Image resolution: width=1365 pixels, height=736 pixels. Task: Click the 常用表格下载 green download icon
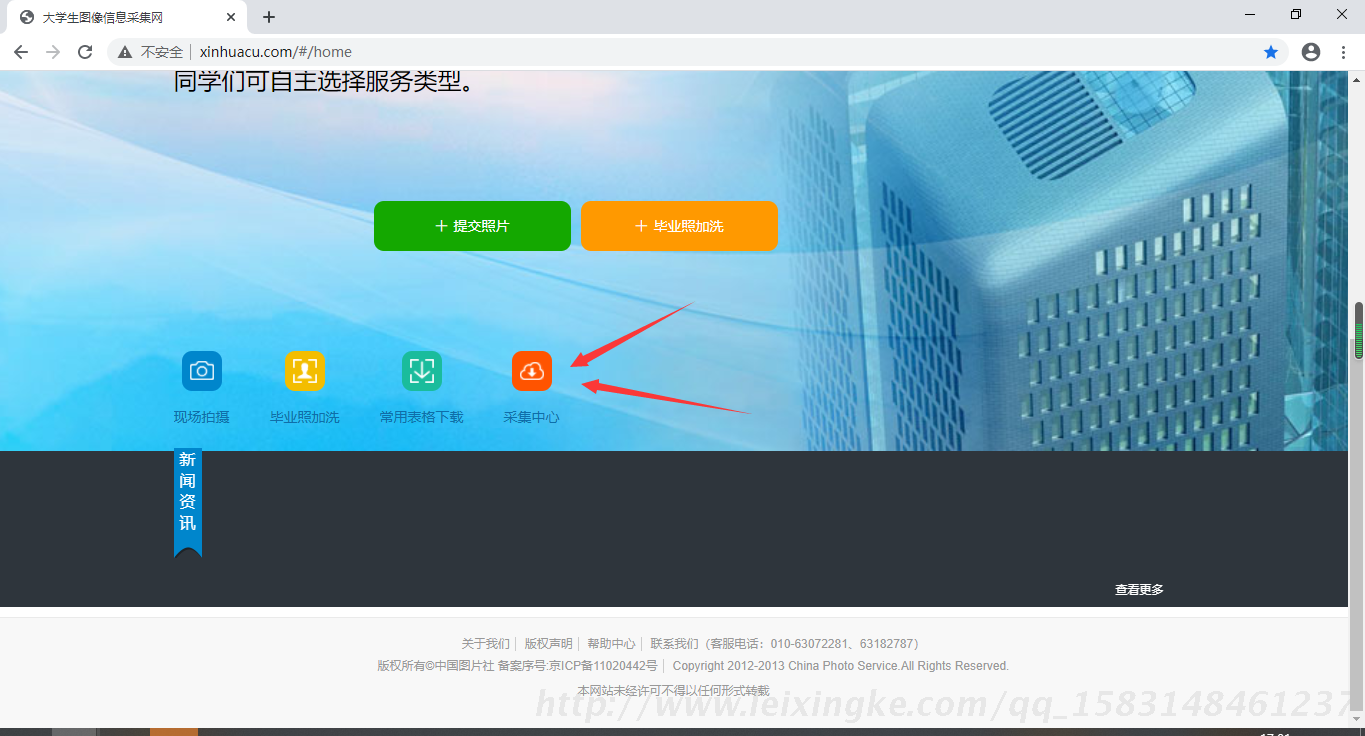click(x=422, y=371)
